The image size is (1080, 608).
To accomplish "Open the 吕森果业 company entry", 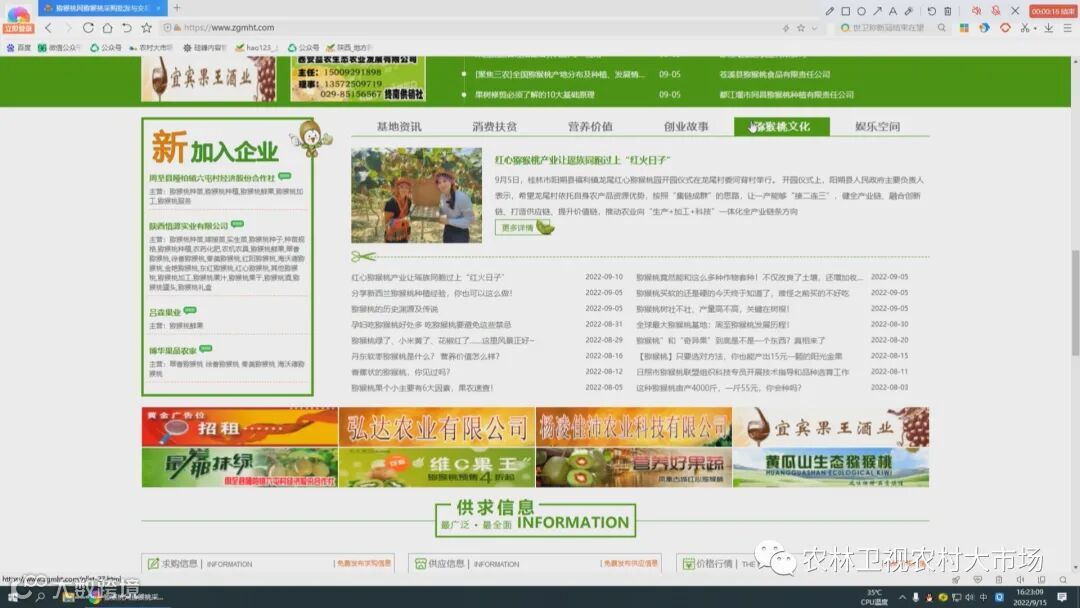I will tap(165, 312).
